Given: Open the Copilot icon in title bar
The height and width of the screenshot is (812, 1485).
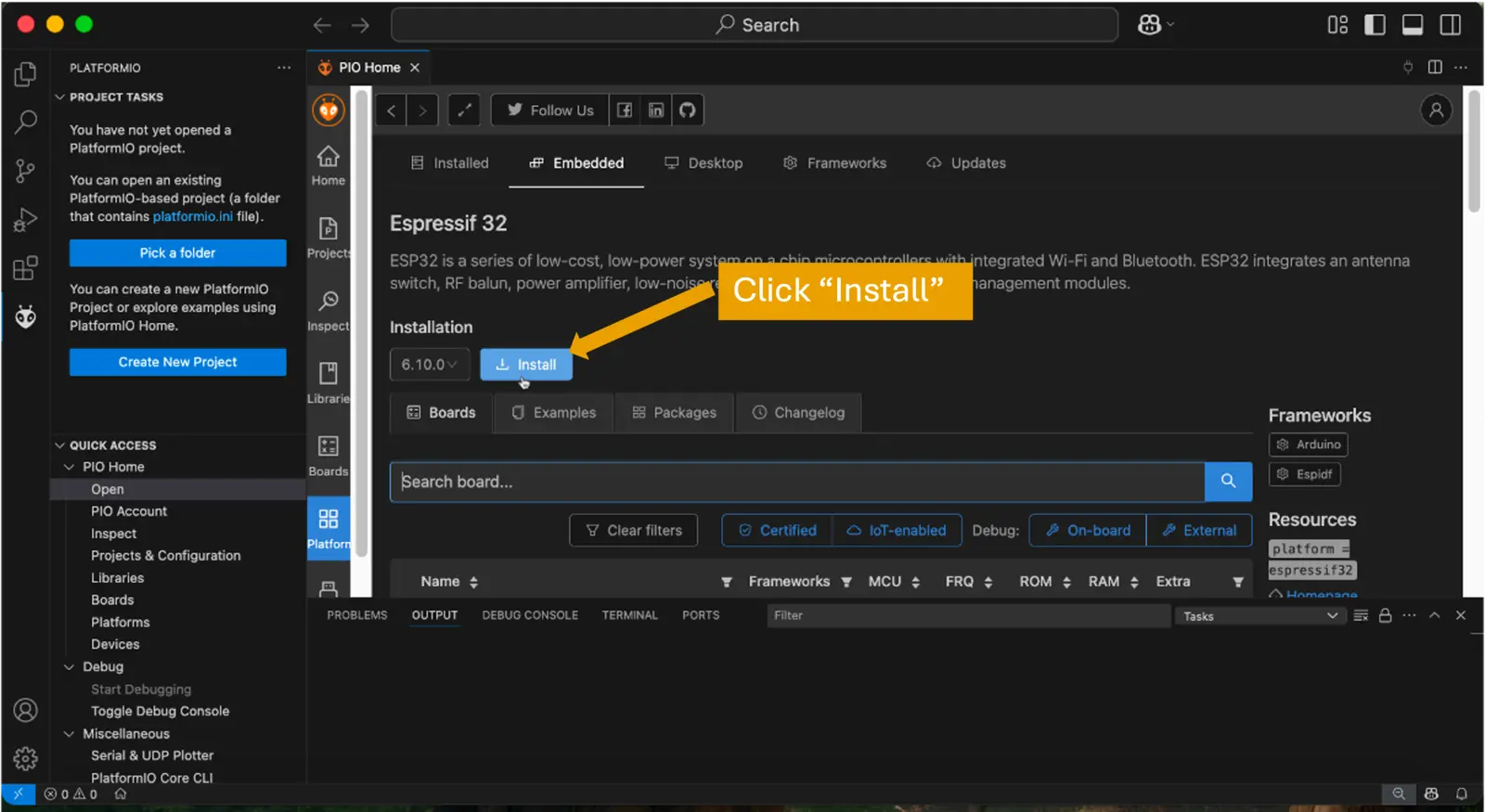Looking at the screenshot, I should pos(1150,25).
